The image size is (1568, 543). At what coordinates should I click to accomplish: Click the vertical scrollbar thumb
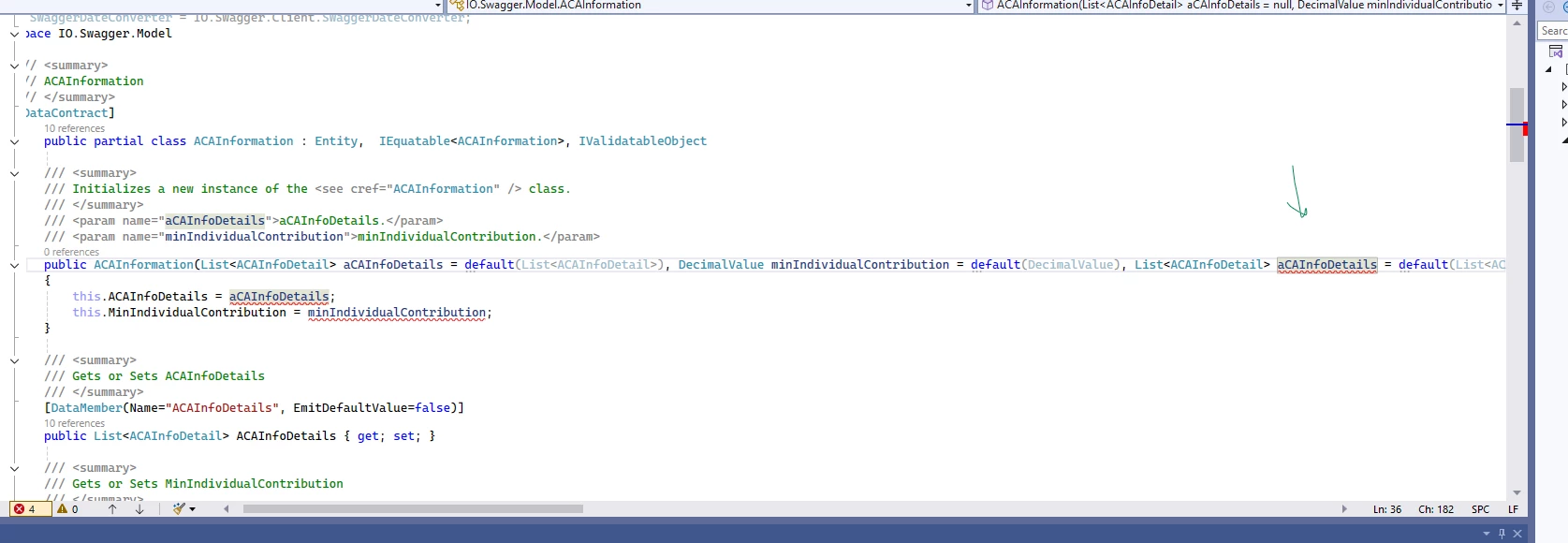coord(1517,125)
